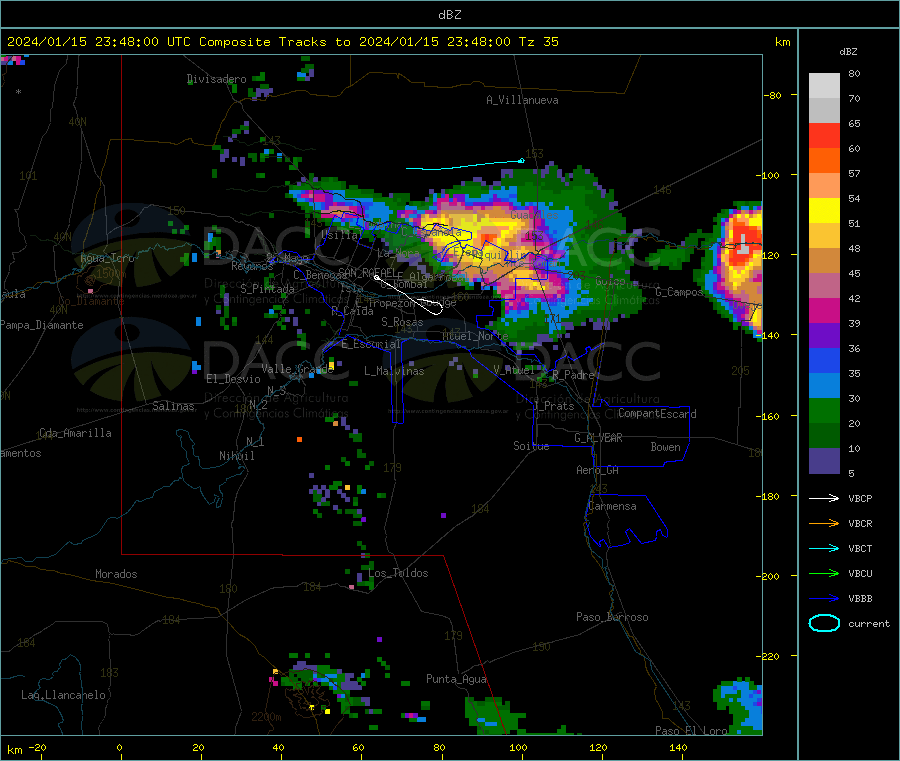Click the 'G_ALVEAR' map label
Screen dimensions: 900x761
[x=598, y=438]
